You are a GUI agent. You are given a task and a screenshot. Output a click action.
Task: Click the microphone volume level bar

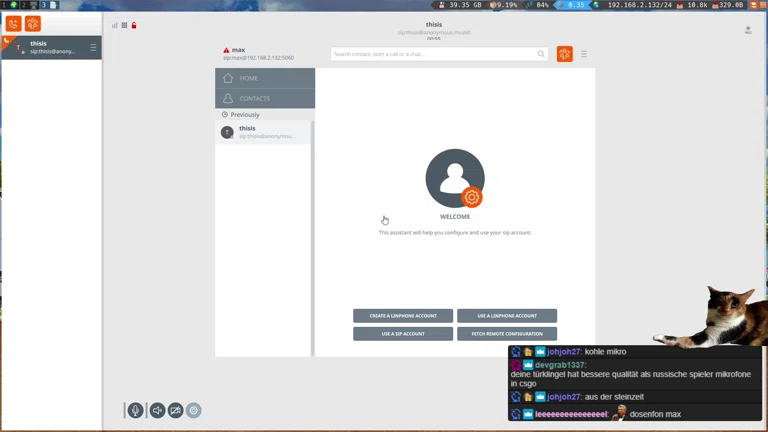124,410
